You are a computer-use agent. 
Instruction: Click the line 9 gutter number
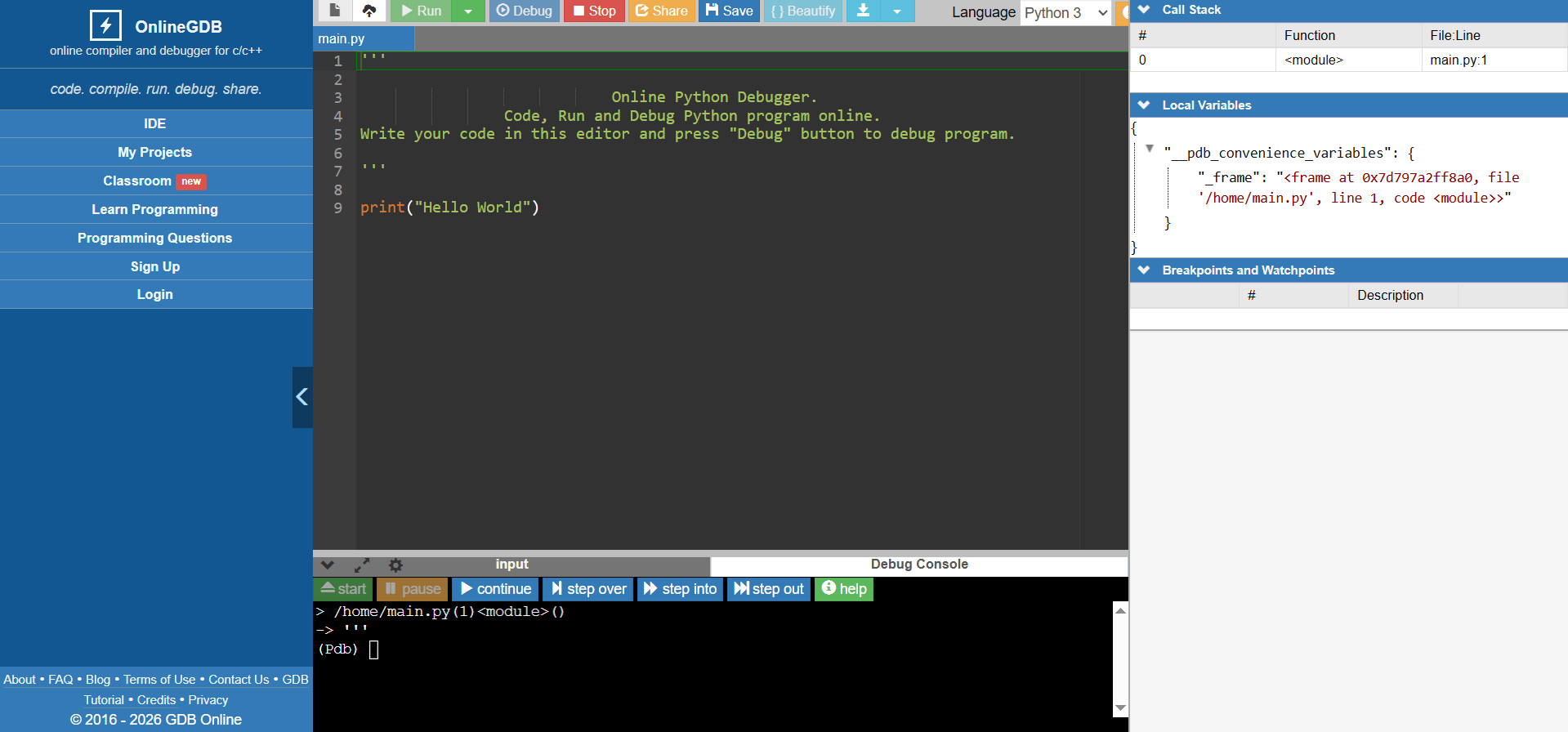[337, 208]
